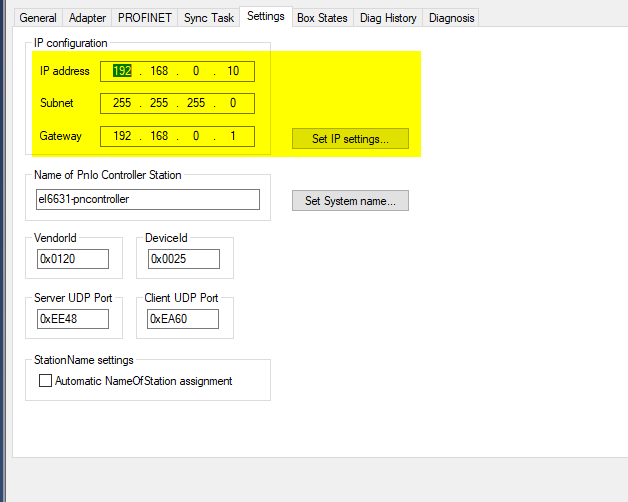
Task: View the Diag History tab
Action: [389, 18]
